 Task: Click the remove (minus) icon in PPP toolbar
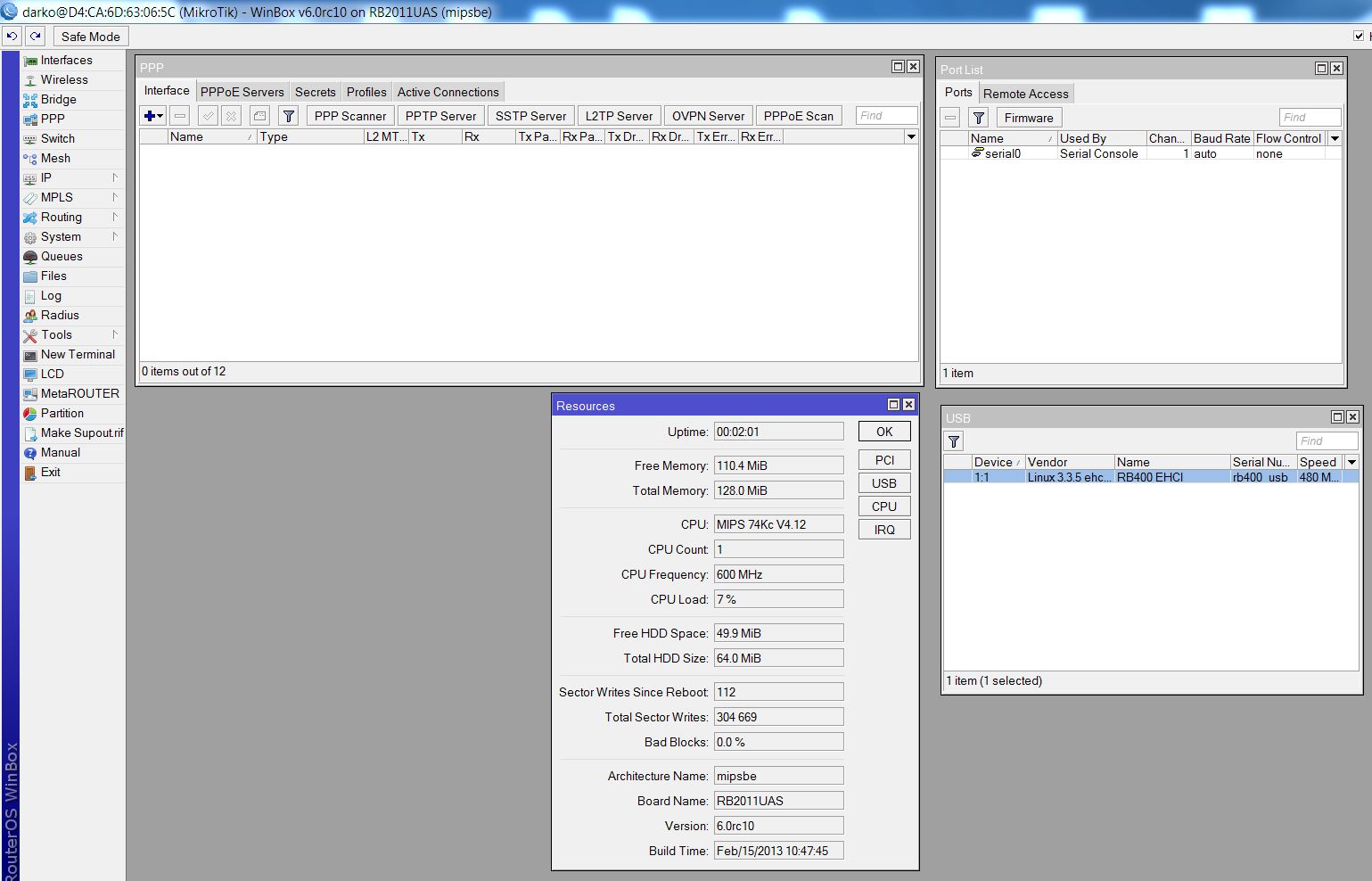[180, 116]
